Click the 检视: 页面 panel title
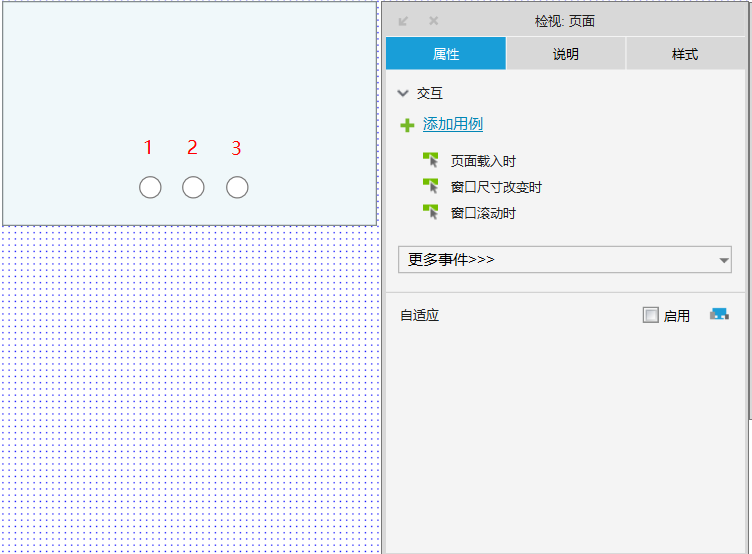This screenshot has height=554, width=752. tap(565, 21)
